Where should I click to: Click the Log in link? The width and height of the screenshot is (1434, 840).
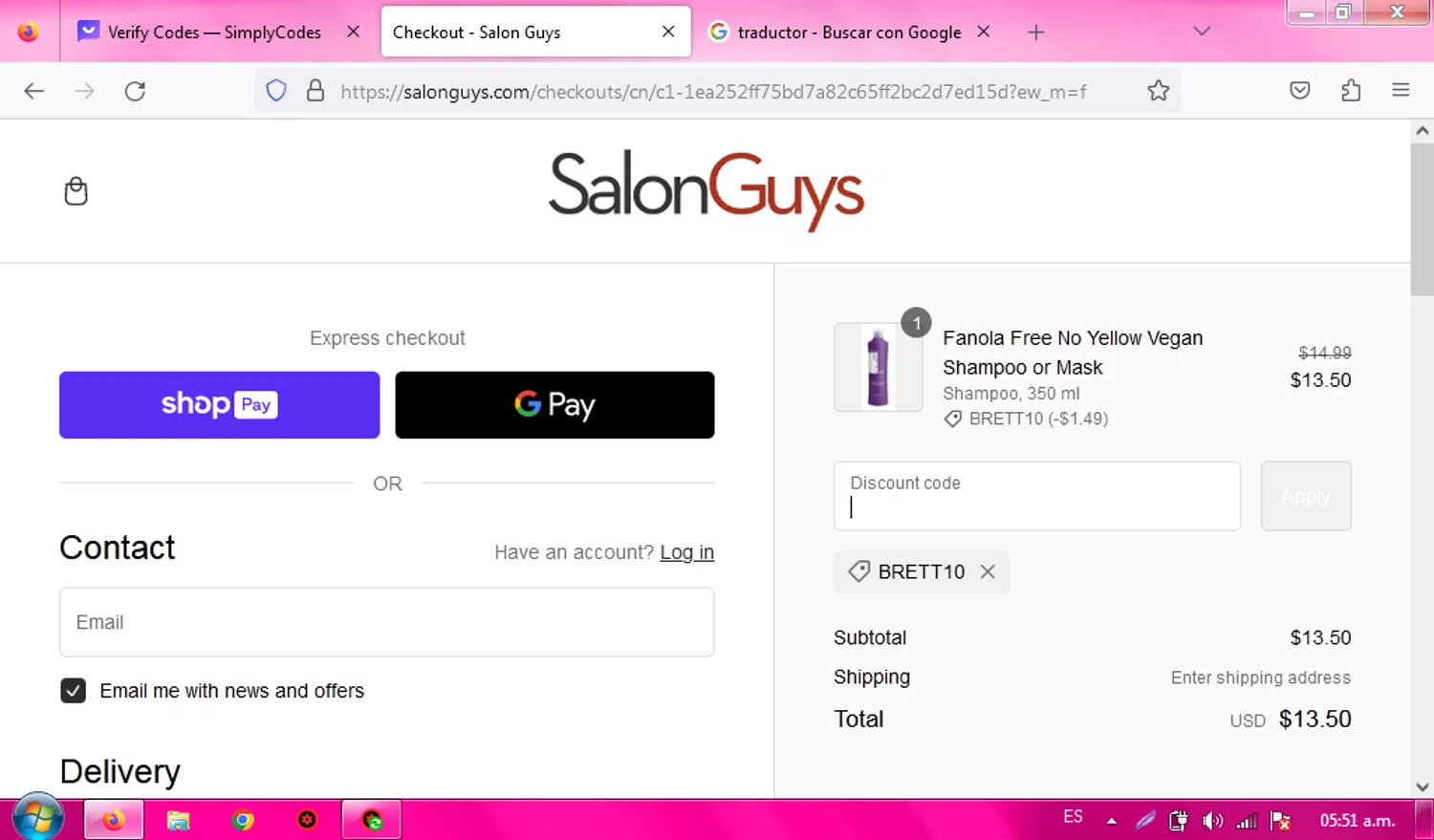point(686,552)
